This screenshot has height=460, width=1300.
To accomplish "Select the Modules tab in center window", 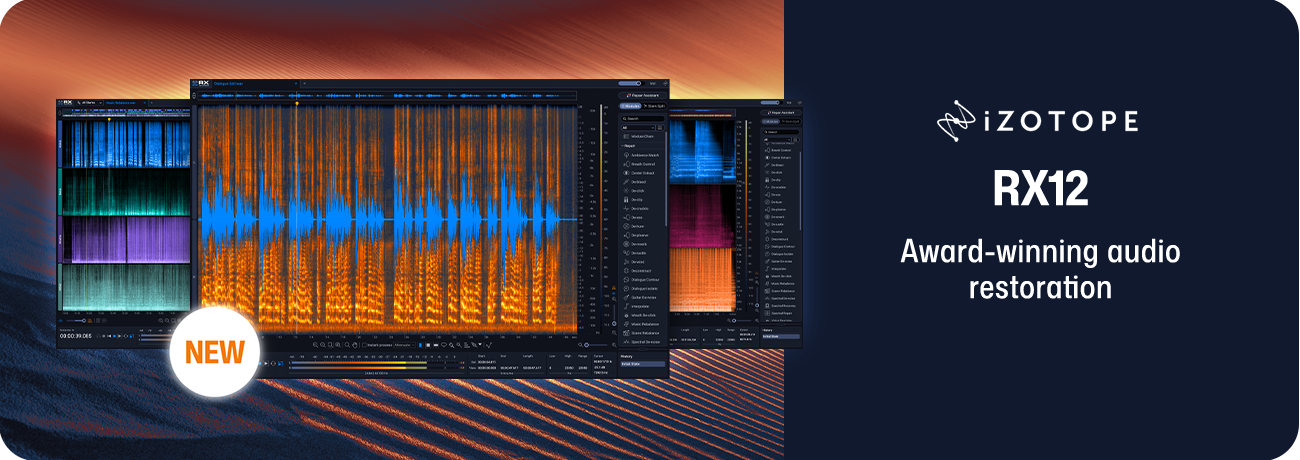I will 631,106.
